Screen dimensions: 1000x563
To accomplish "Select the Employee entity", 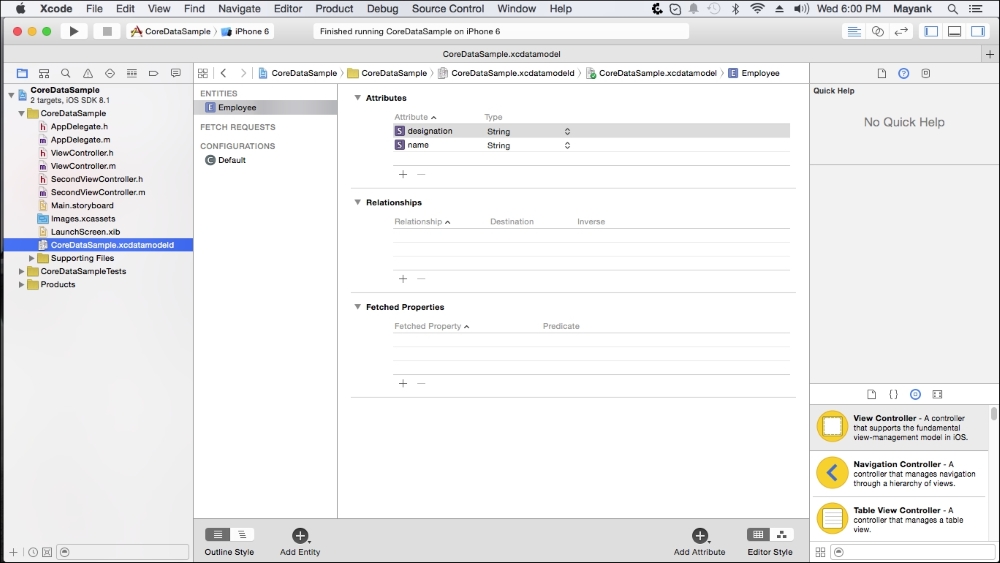I will click(x=236, y=107).
